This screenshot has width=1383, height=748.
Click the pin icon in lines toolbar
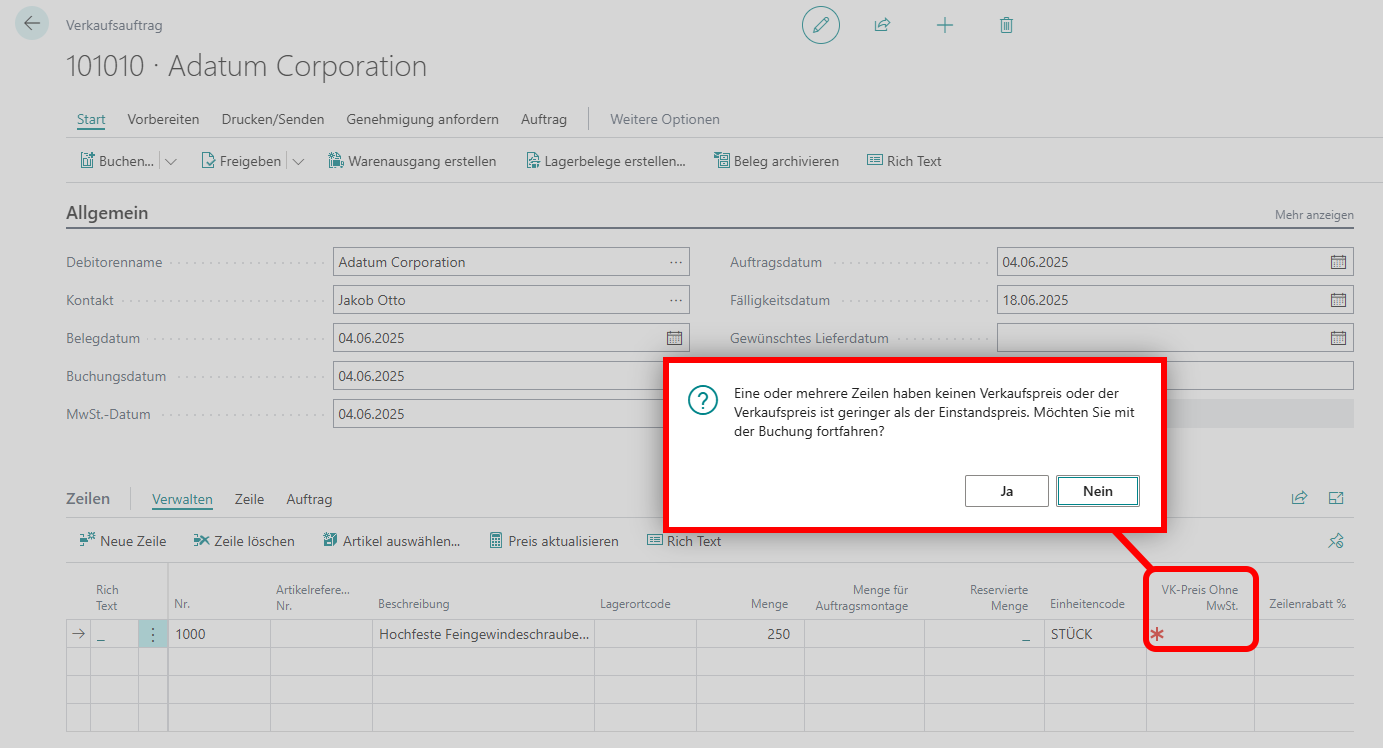pyautogui.click(x=1336, y=541)
